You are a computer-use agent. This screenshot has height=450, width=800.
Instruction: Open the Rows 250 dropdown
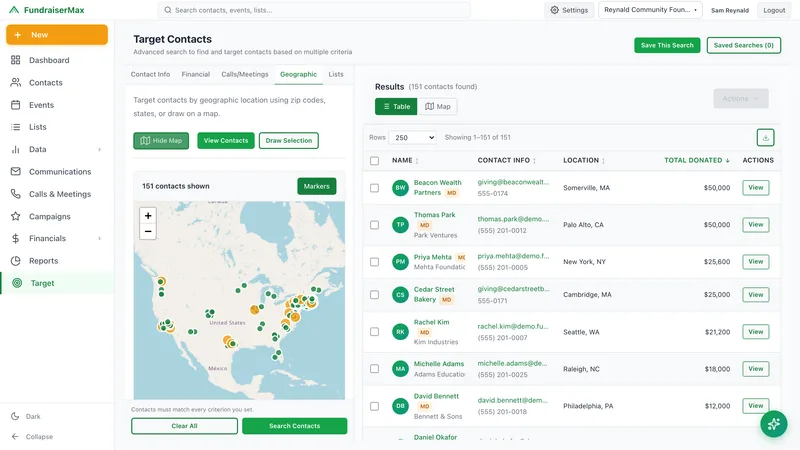(412, 137)
